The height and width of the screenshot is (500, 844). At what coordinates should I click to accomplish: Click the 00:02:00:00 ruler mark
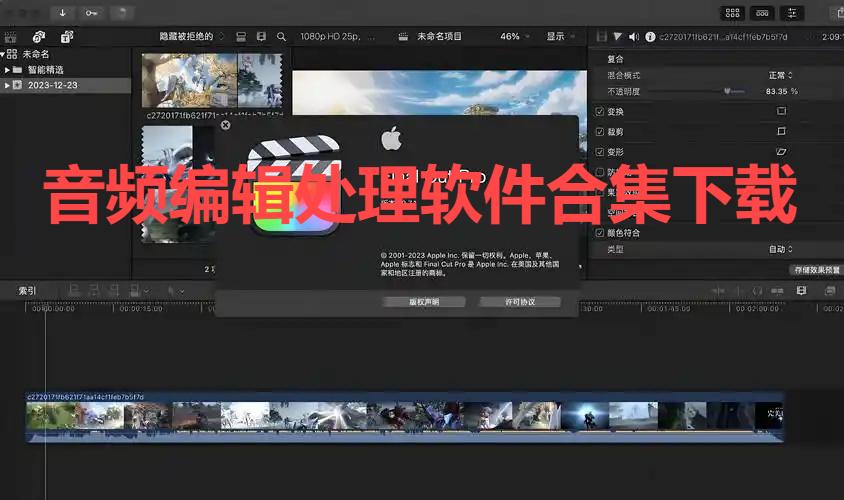(x=757, y=309)
